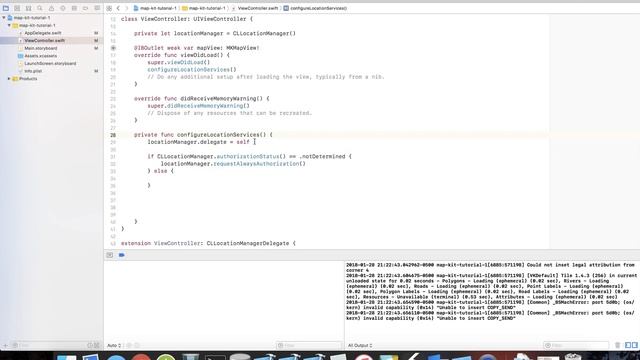
Task: Collapse the map-kit-tutorial-1 project root
Action: 4,18
